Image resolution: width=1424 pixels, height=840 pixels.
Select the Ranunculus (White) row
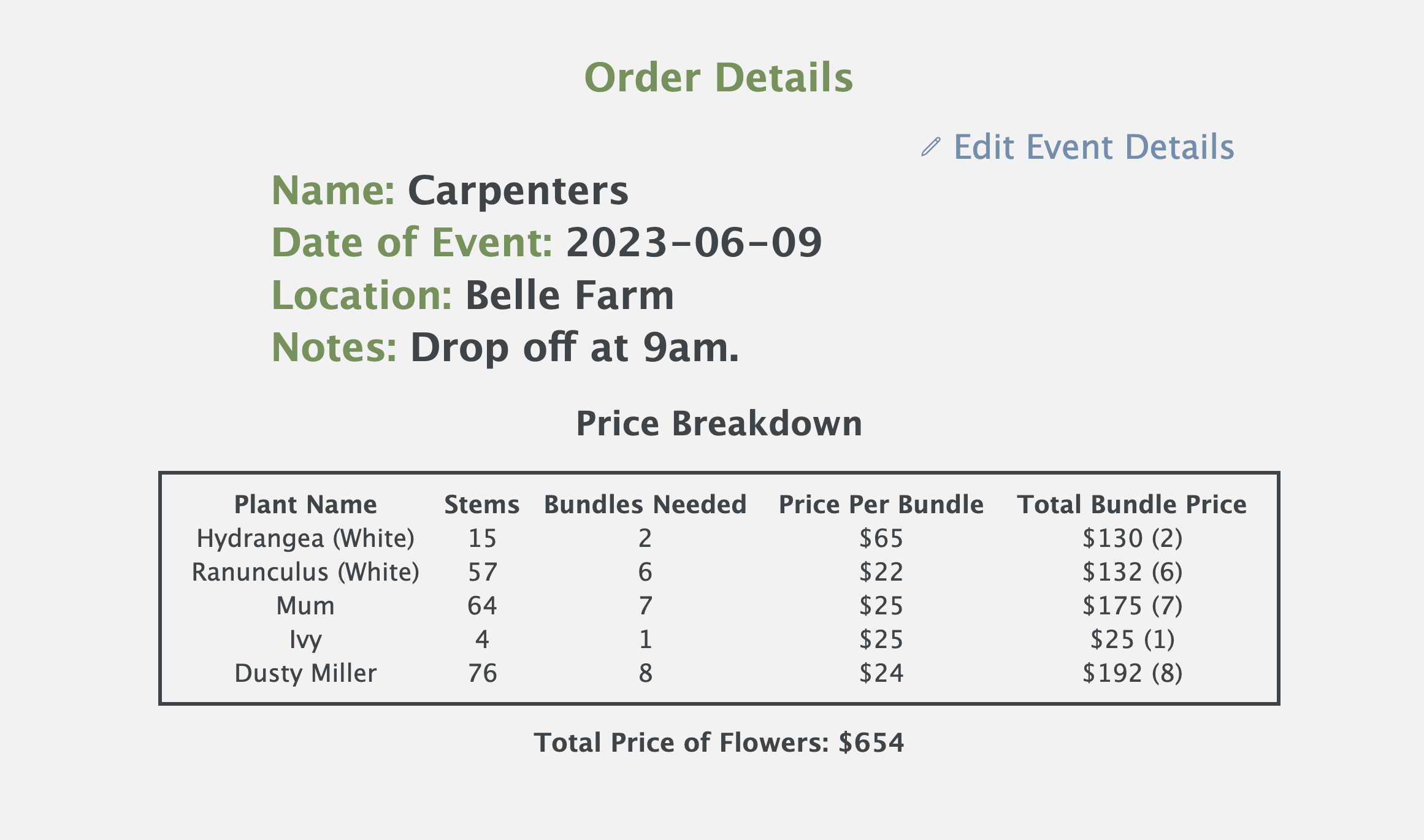coord(306,571)
